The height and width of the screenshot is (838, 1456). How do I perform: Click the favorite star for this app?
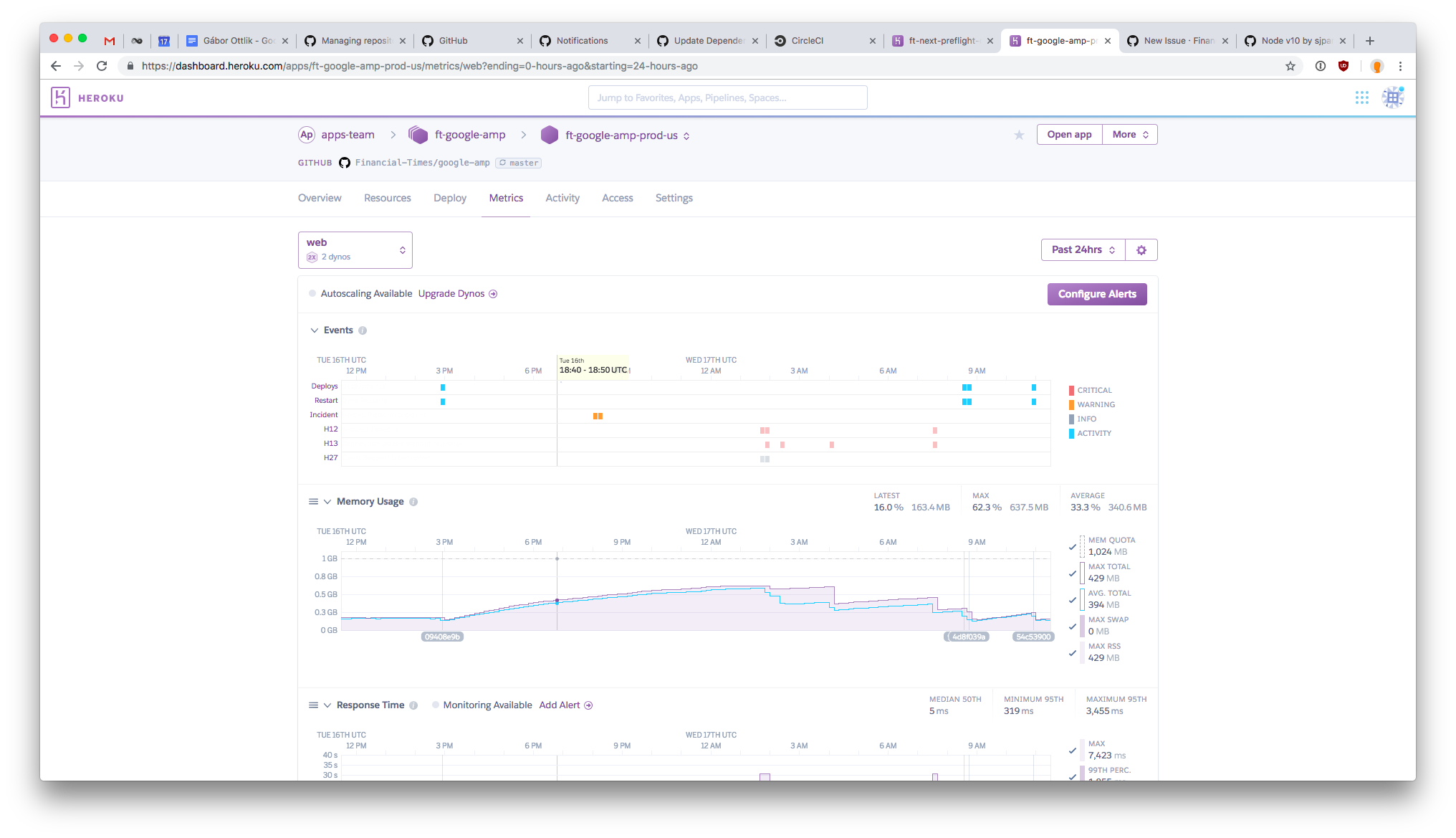[x=1019, y=135]
